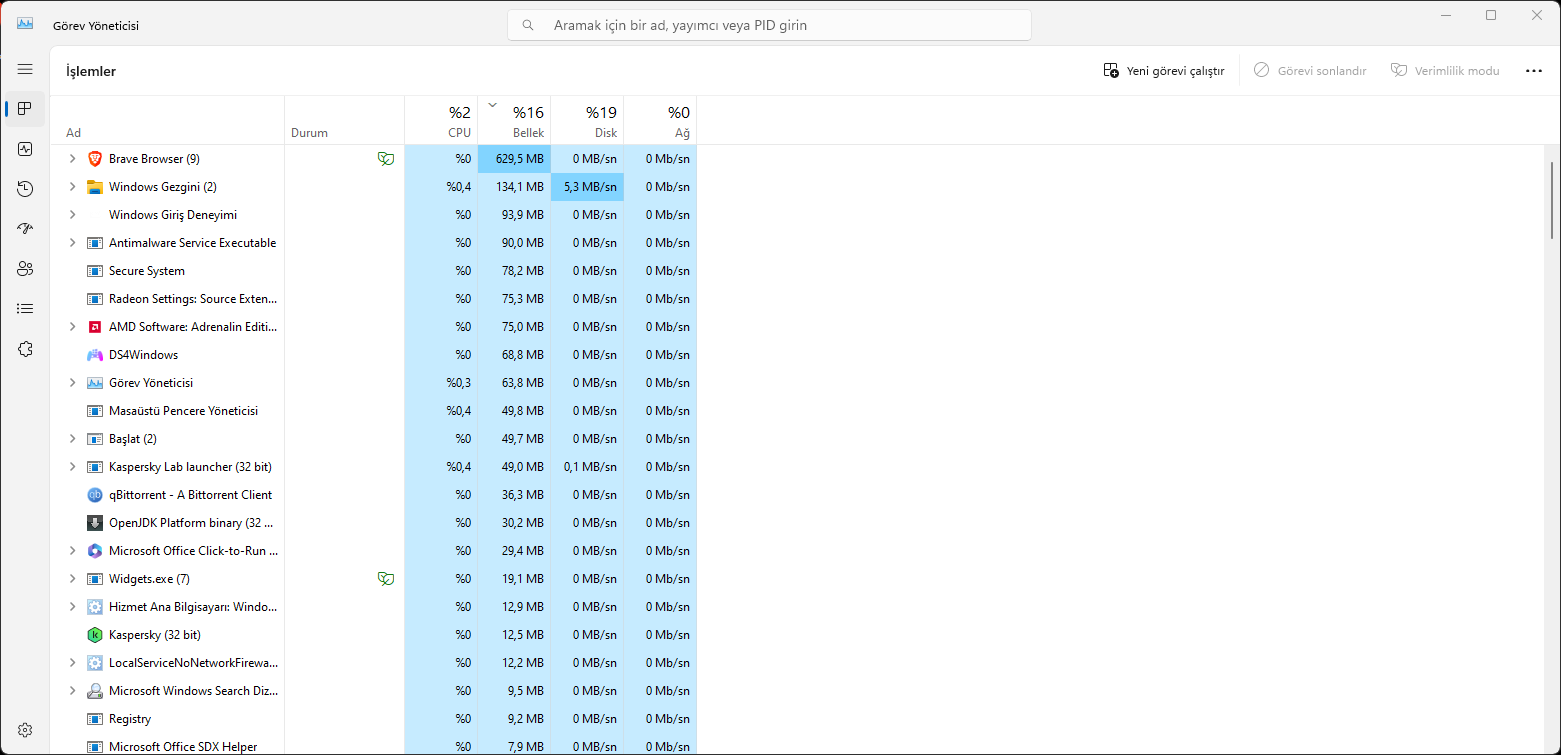This screenshot has height=755, width=1561.
Task: Select the Registry process row
Action: tap(373, 718)
